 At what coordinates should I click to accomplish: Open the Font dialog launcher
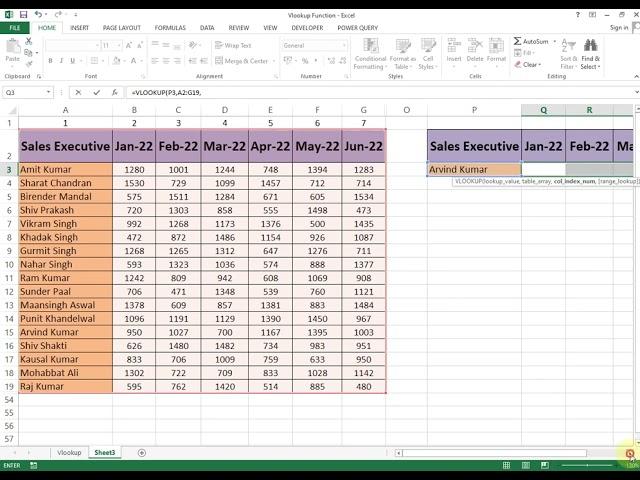143,76
